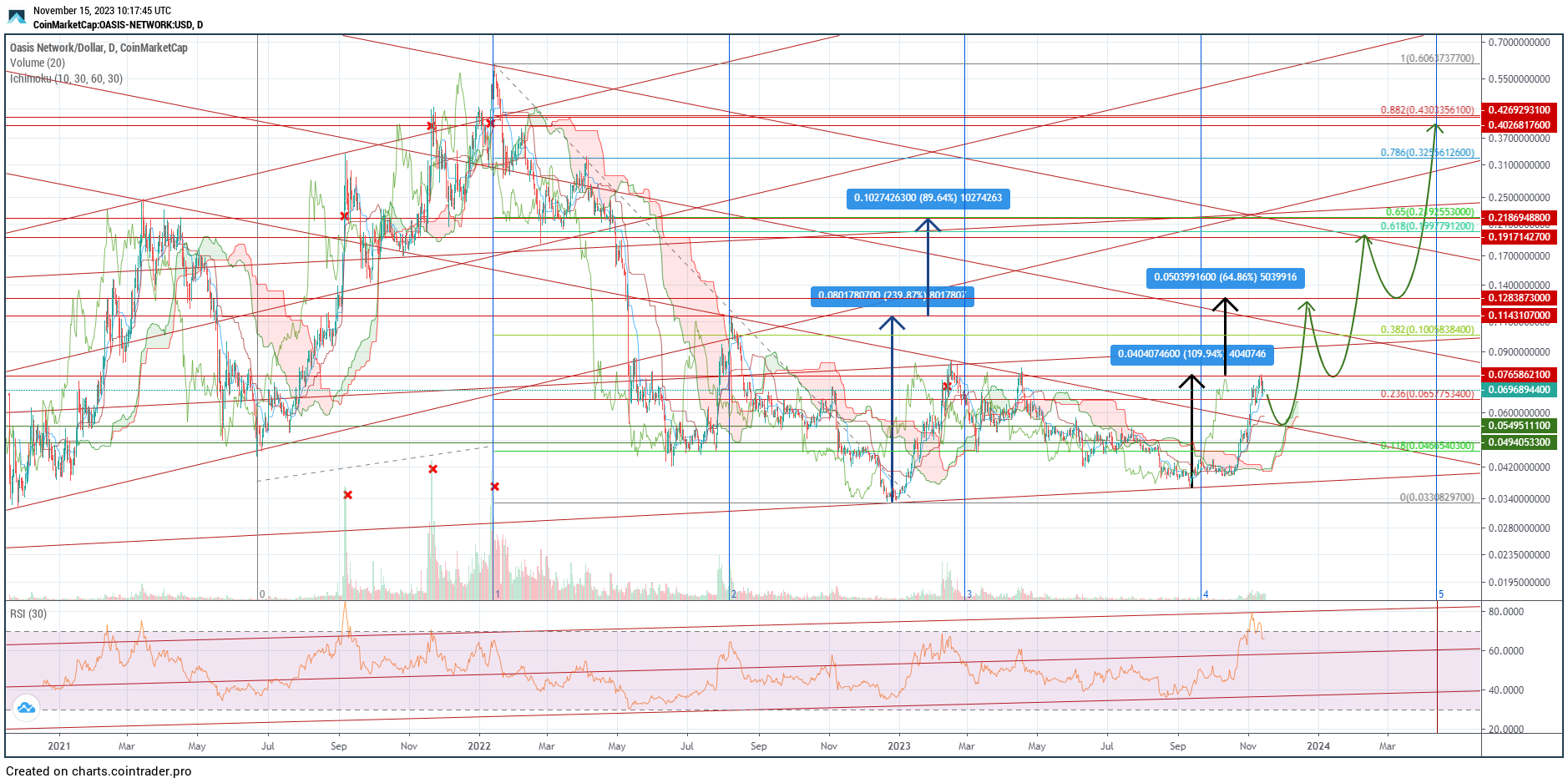Screen dimensions: 1568x783
Task: Click black arrowhead beneath the 64.86% label
Action: [1225, 304]
